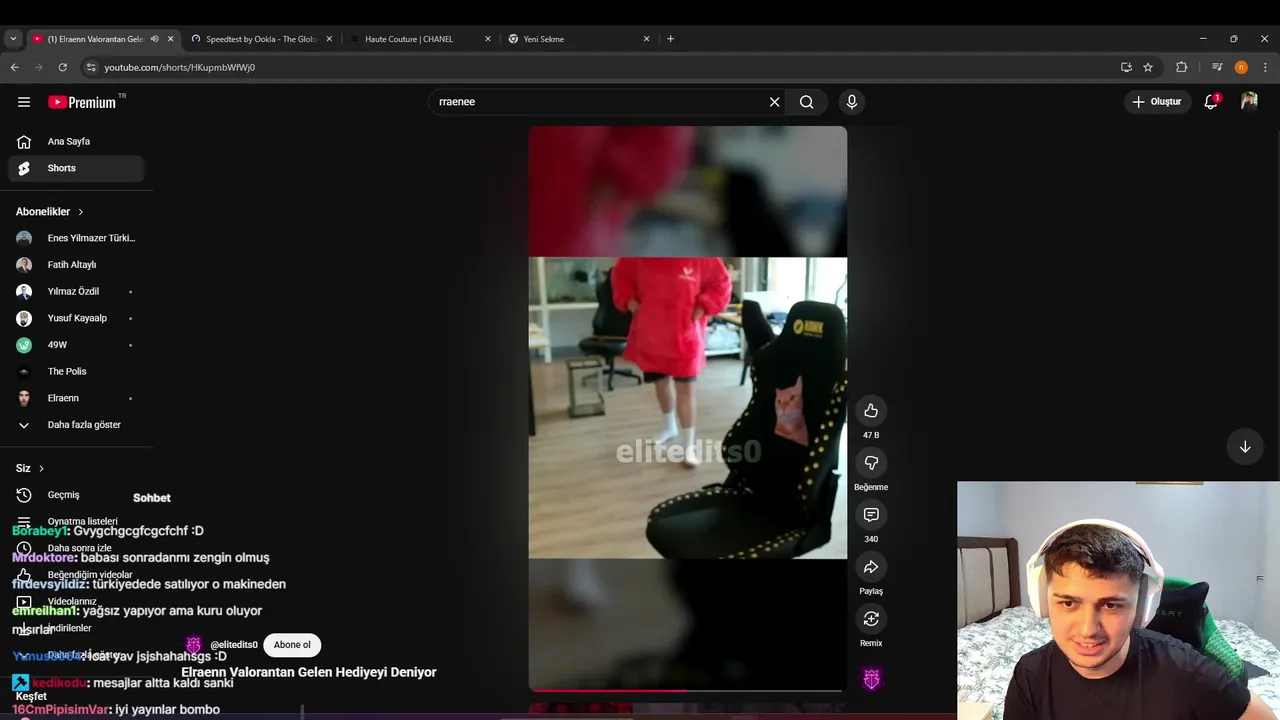Dislike the short via Beğenme icon
The width and height of the screenshot is (1280, 720).
(x=871, y=463)
